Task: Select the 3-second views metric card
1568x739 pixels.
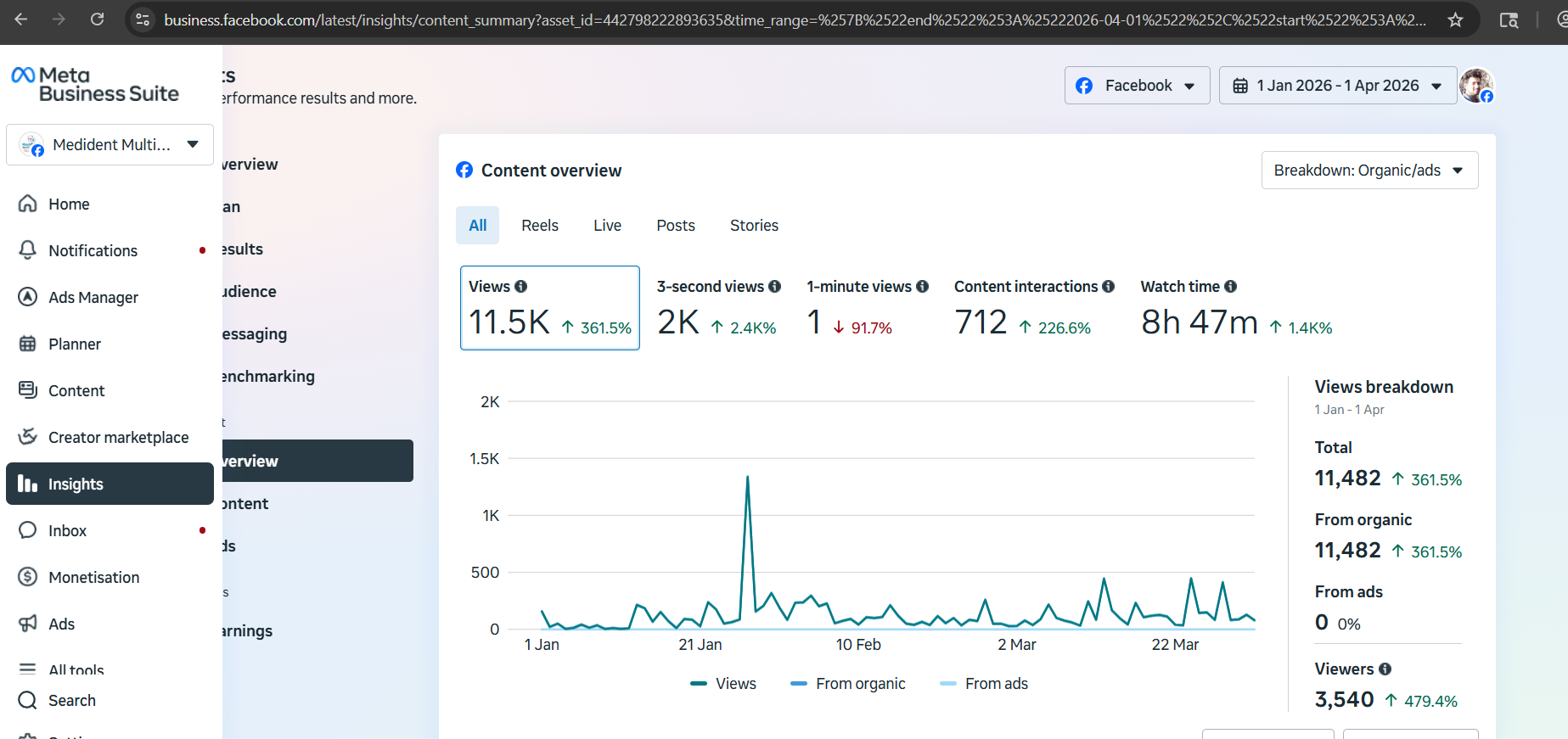Action: coord(718,308)
